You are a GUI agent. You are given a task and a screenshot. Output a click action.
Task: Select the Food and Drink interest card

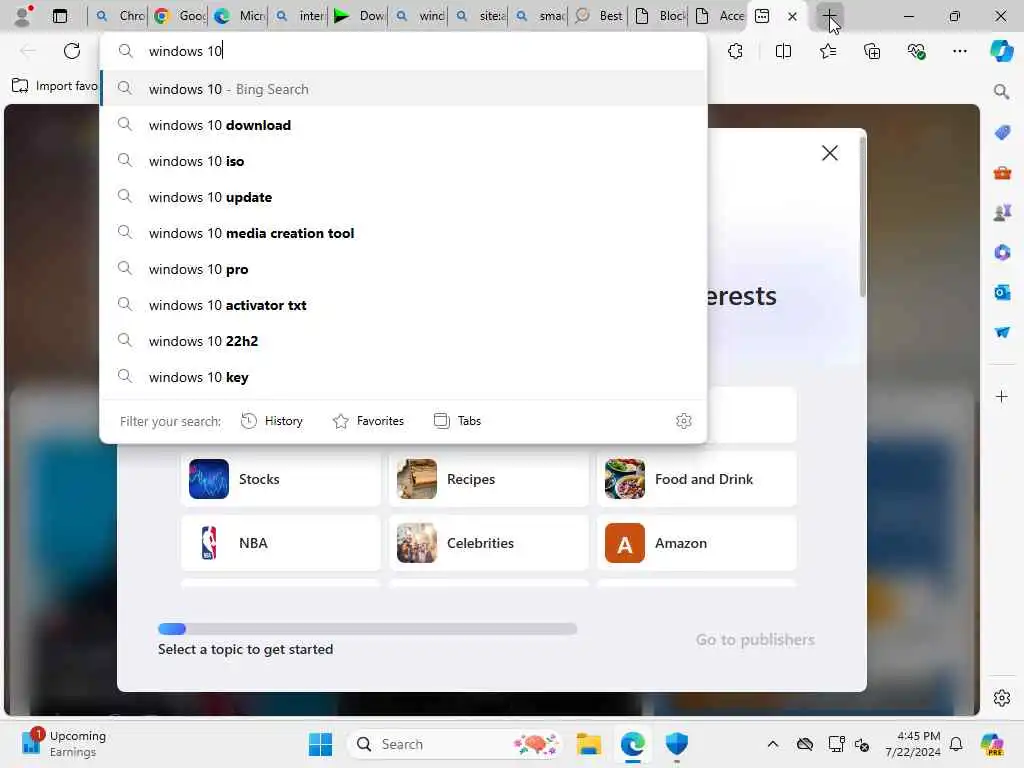pyautogui.click(x=697, y=479)
